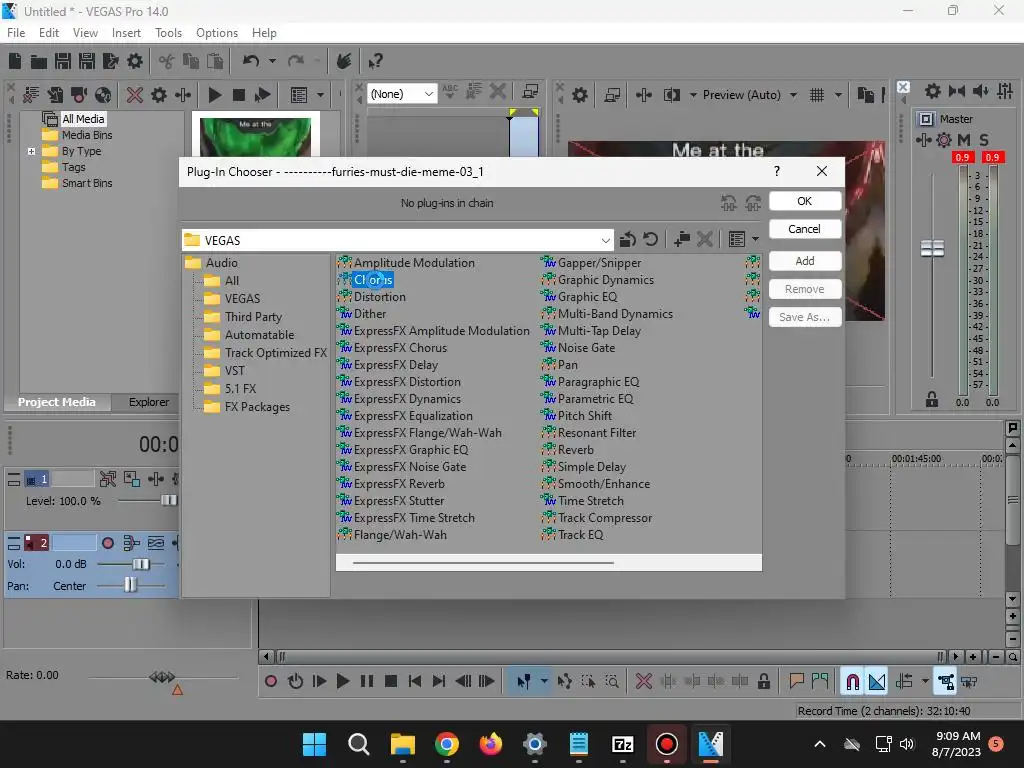This screenshot has width=1024, height=768.
Task: Click Cancel in the Plug-In Chooser
Action: point(805,229)
